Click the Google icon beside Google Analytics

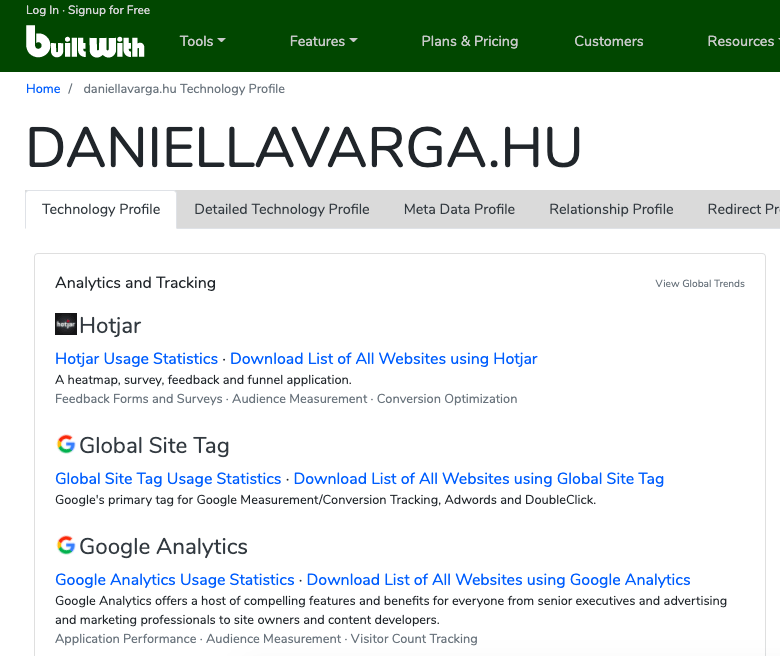pos(66,545)
